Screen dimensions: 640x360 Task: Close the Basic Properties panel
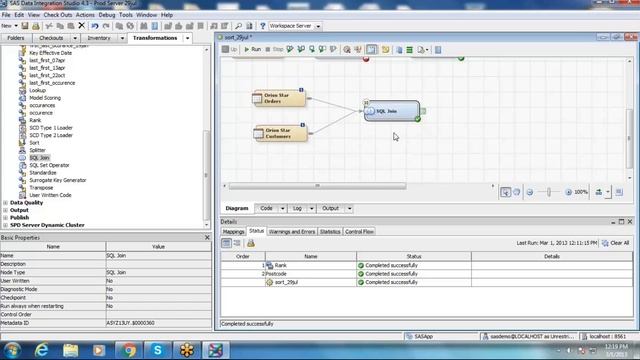tap(207, 238)
